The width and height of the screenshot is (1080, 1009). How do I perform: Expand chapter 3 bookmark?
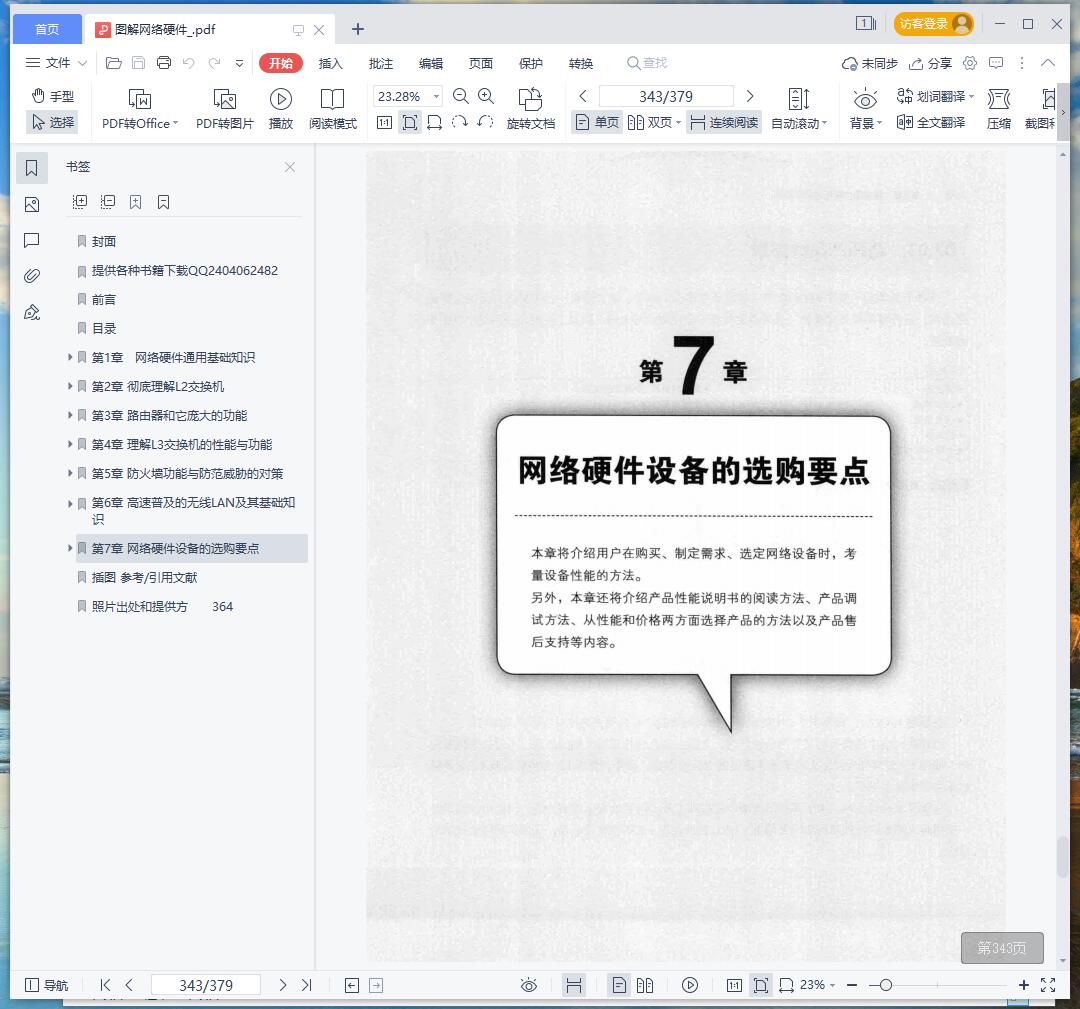pos(70,415)
